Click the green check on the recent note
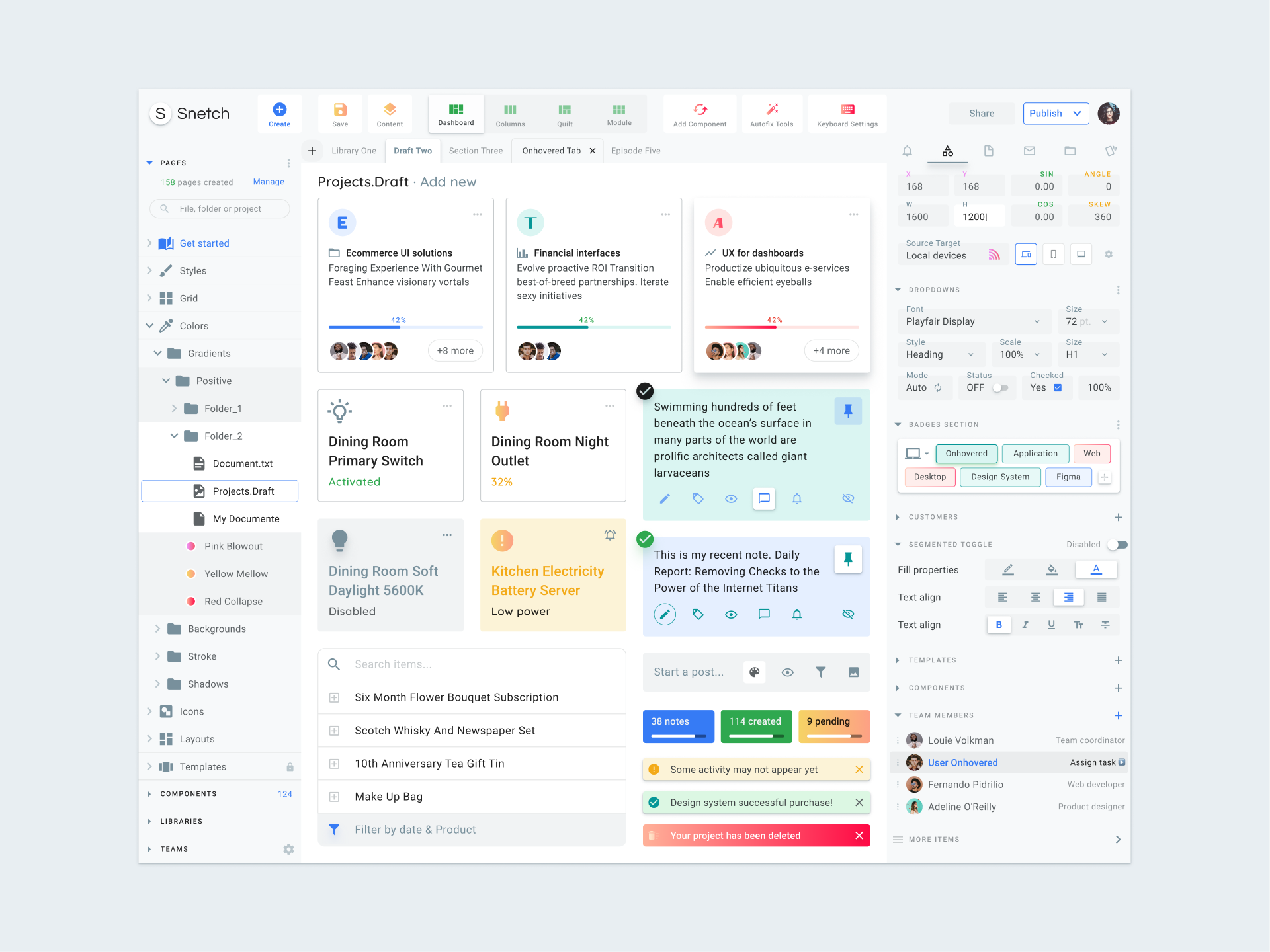Viewport: 1270px width, 952px height. pyautogui.click(x=645, y=539)
